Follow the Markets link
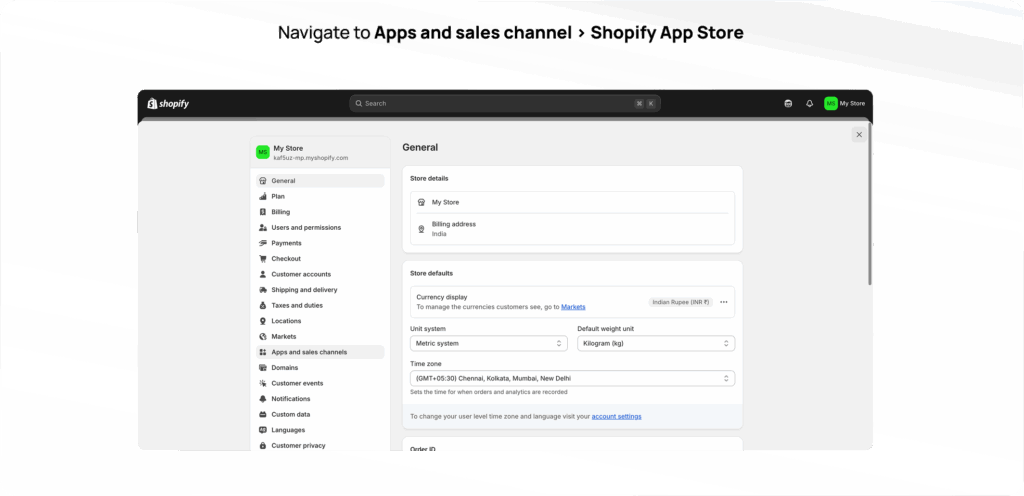The image size is (1024, 496). (573, 307)
